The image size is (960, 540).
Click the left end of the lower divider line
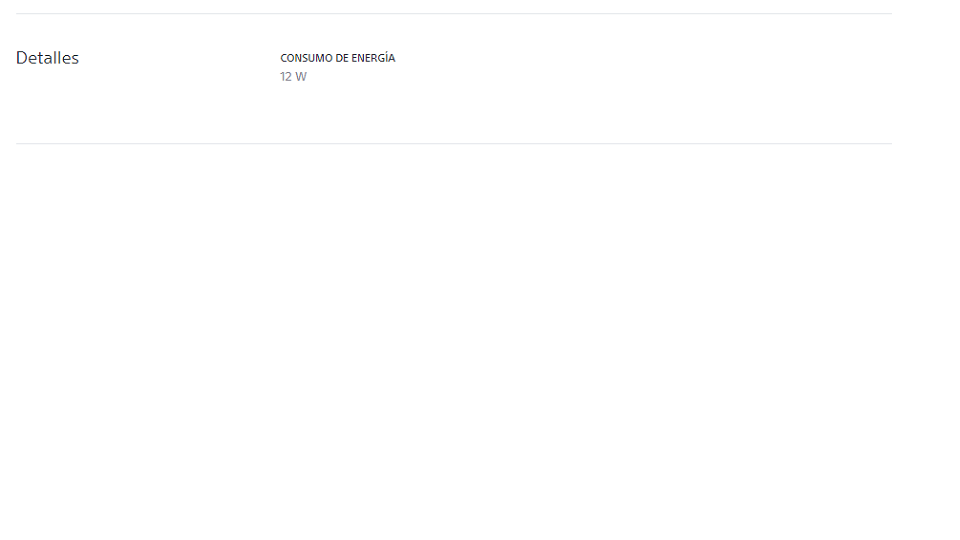click(18, 144)
